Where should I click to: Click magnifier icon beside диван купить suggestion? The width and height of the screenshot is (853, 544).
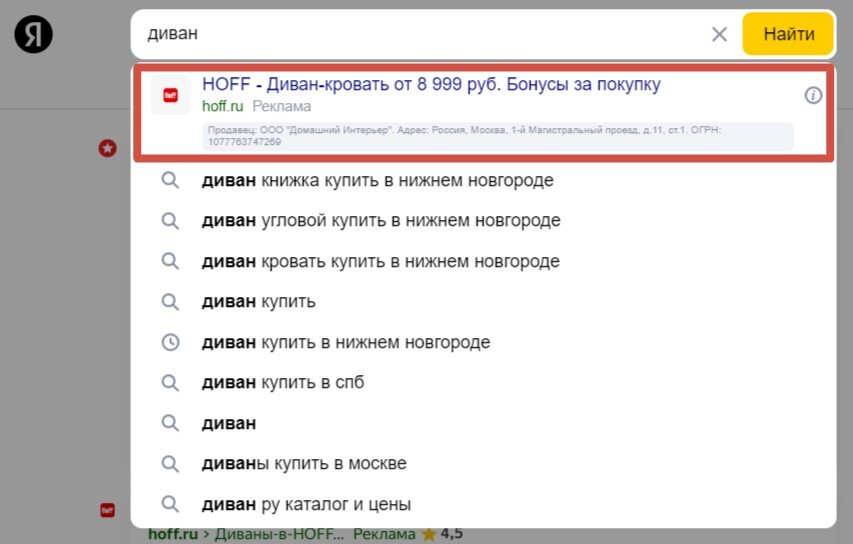click(170, 301)
